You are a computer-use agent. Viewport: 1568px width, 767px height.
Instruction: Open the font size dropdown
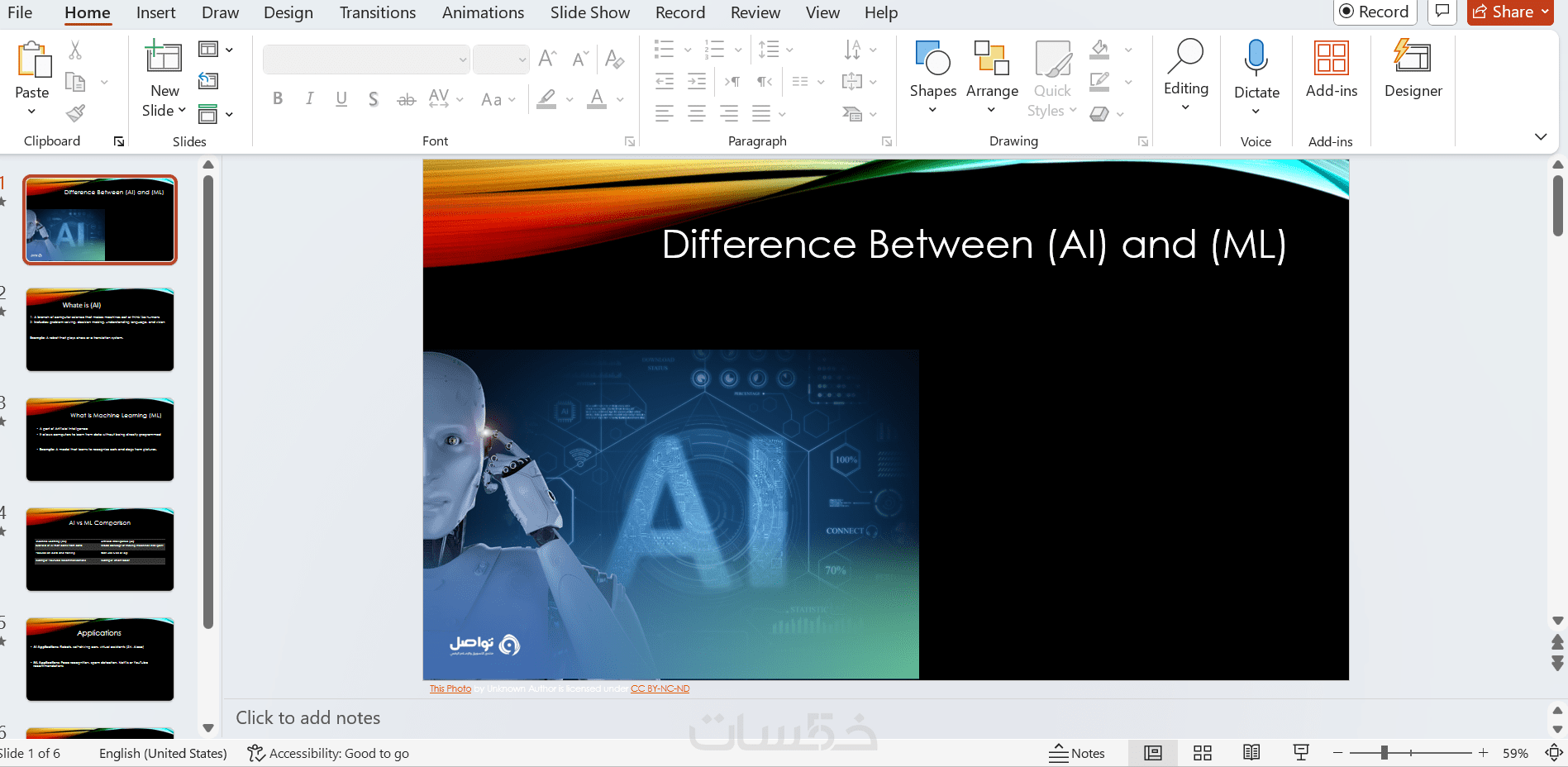(x=522, y=60)
